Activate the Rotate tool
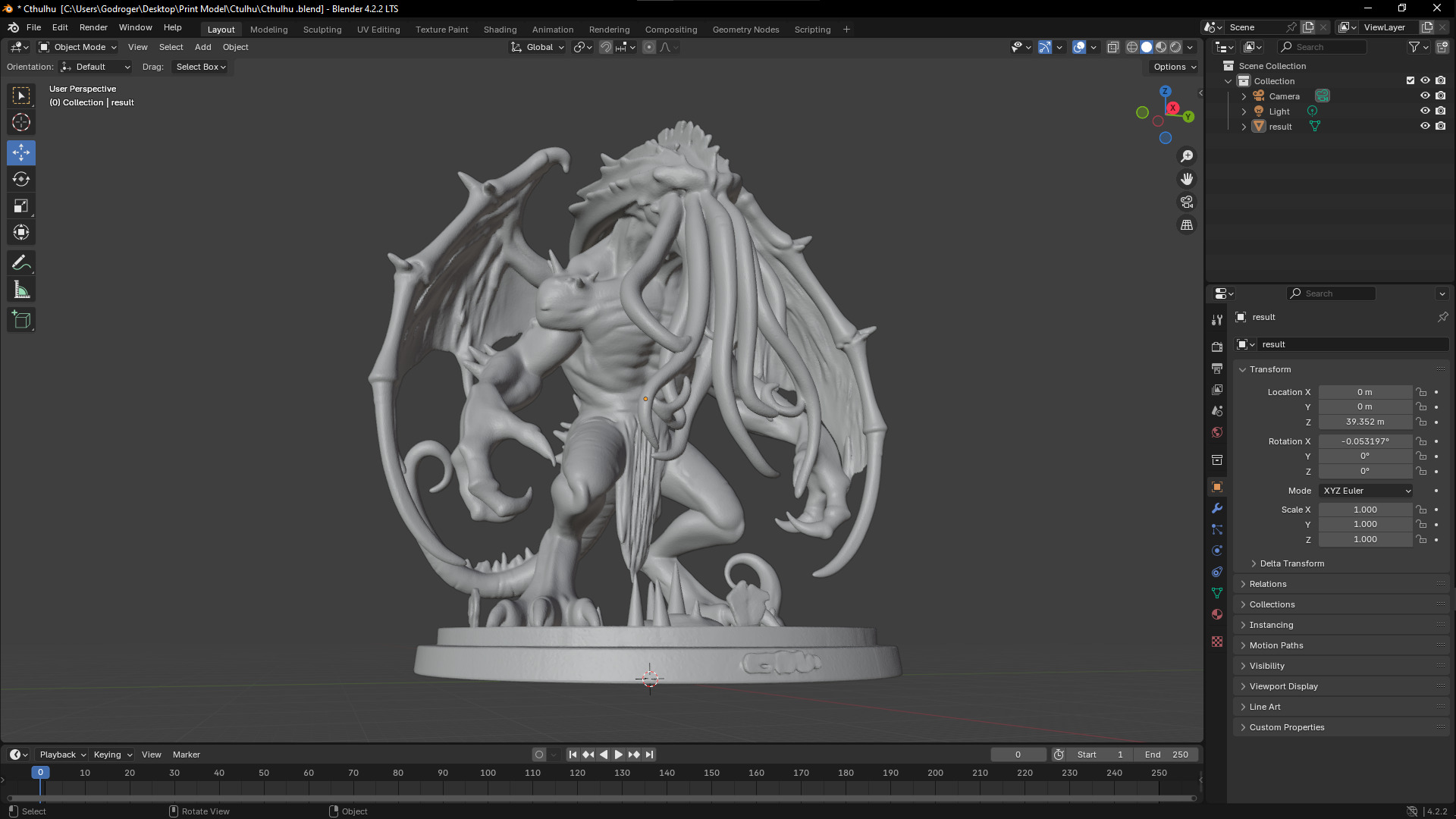Screen dimensions: 1456x819 click(x=21, y=179)
